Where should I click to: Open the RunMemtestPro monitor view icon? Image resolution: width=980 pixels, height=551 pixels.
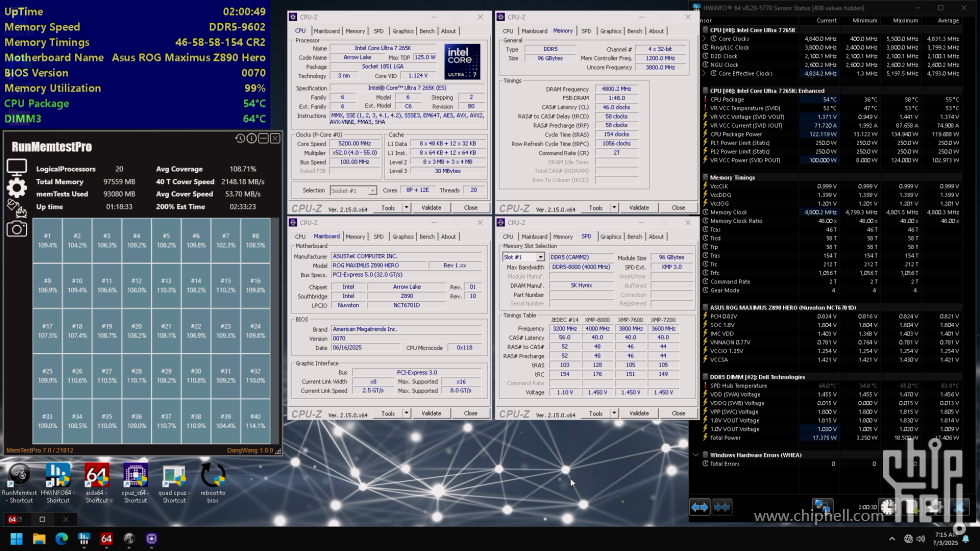click(16, 167)
